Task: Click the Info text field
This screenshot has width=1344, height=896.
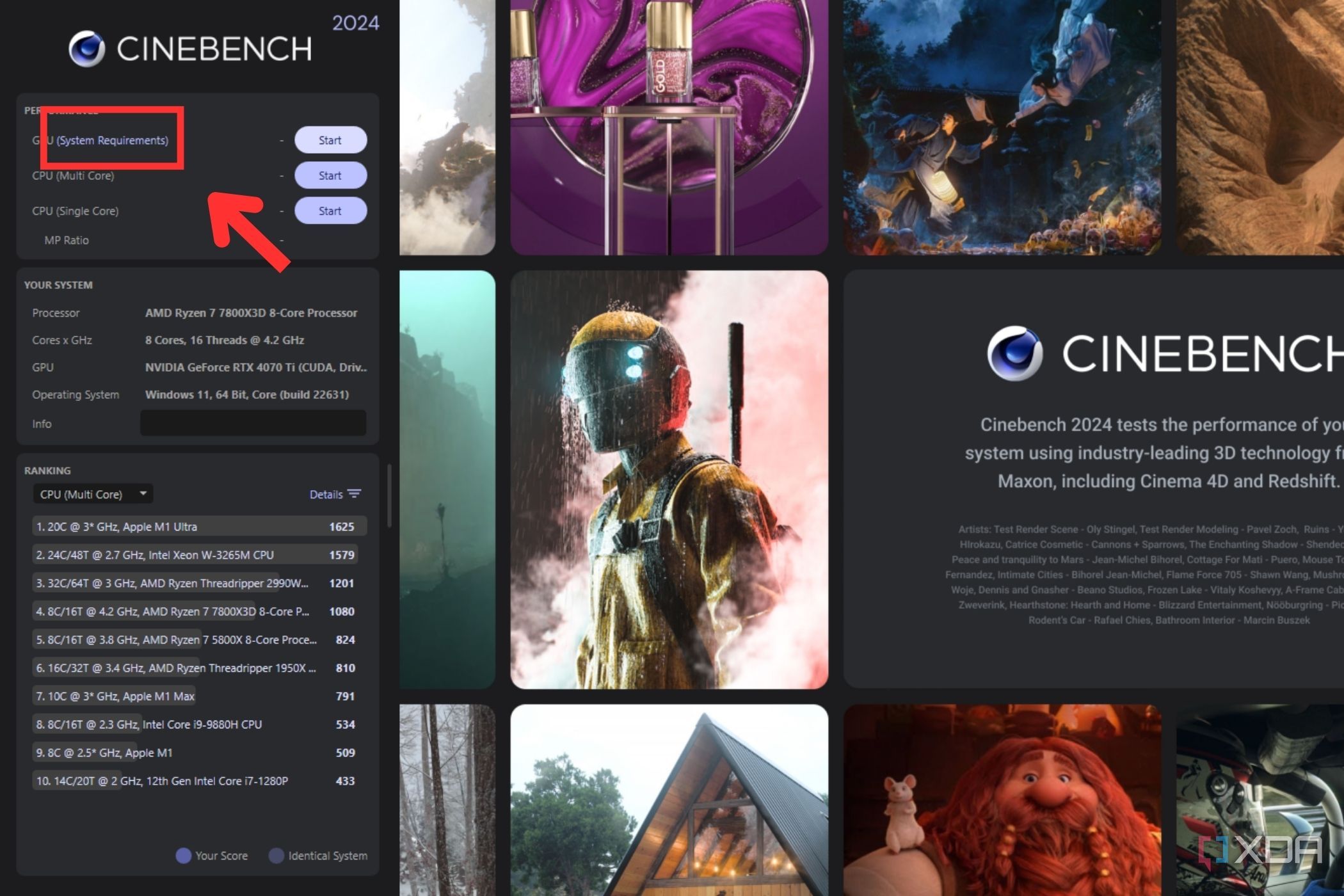Action: (253, 423)
